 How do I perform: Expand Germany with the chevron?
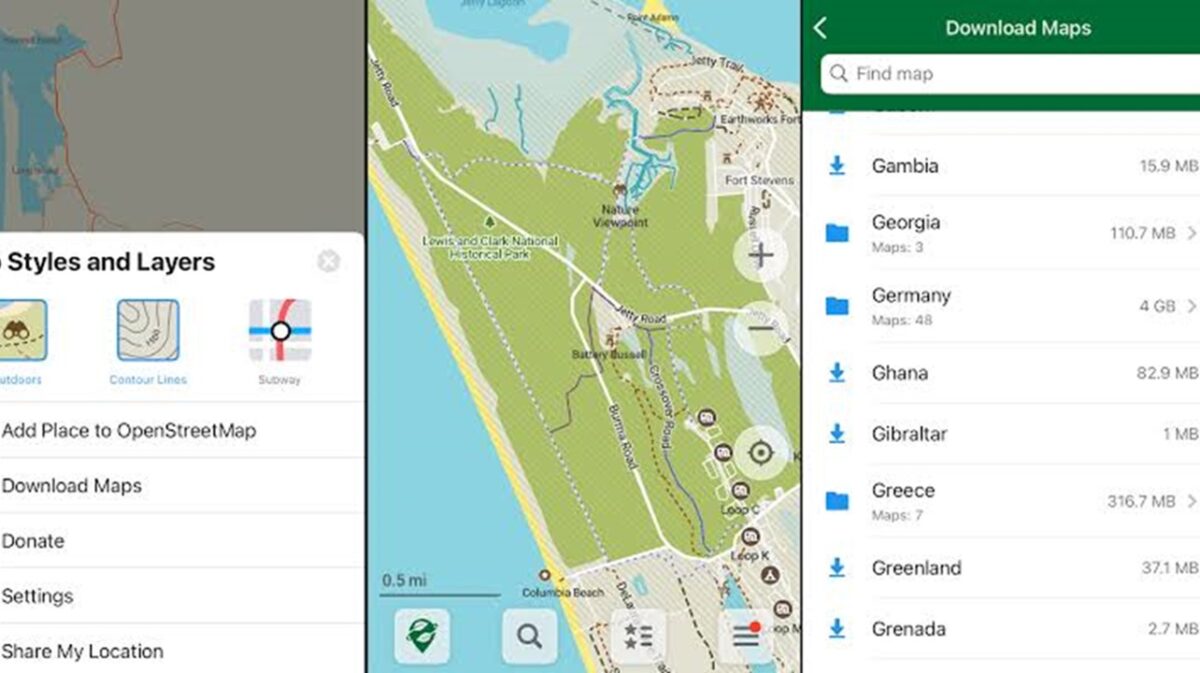(1191, 306)
